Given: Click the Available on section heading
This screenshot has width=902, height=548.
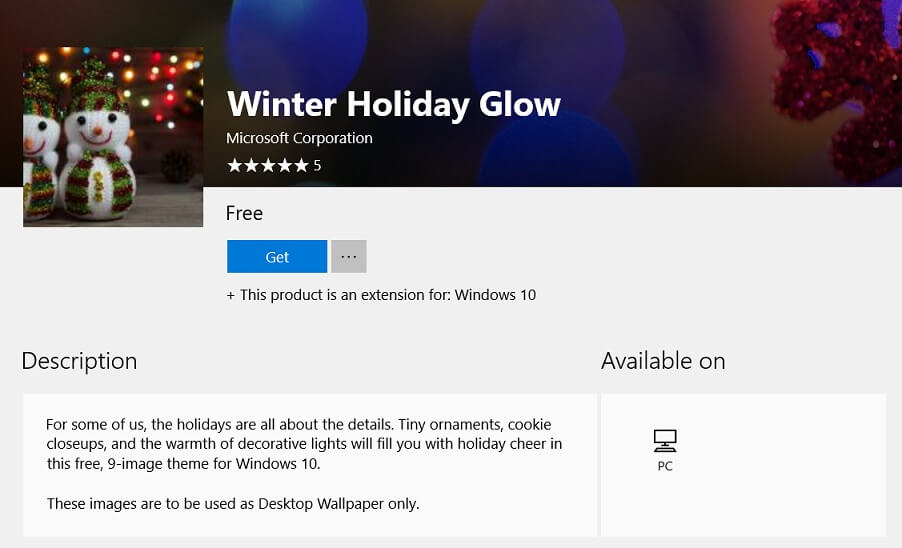Looking at the screenshot, I should point(663,361).
